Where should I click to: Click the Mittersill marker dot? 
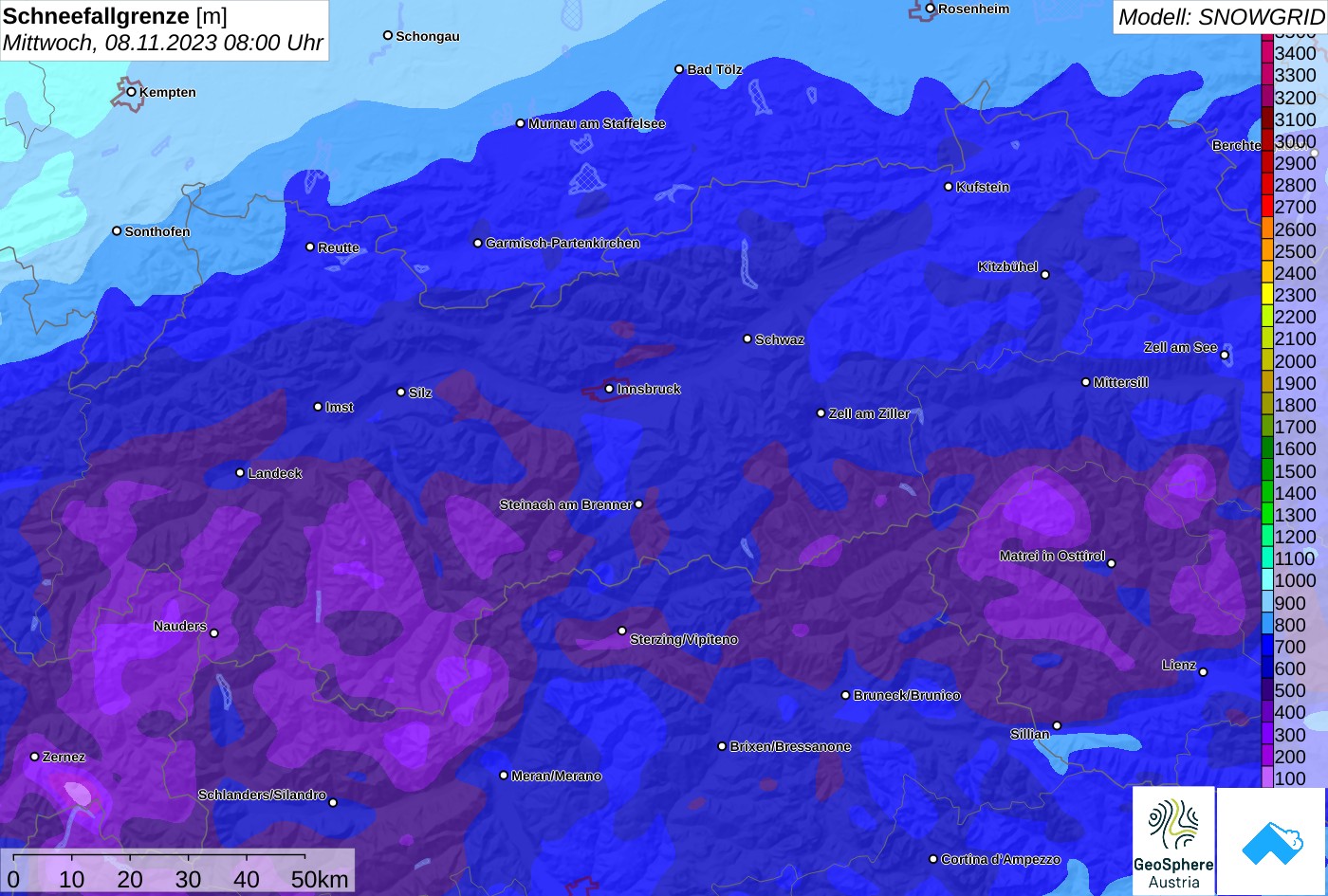tap(1086, 382)
